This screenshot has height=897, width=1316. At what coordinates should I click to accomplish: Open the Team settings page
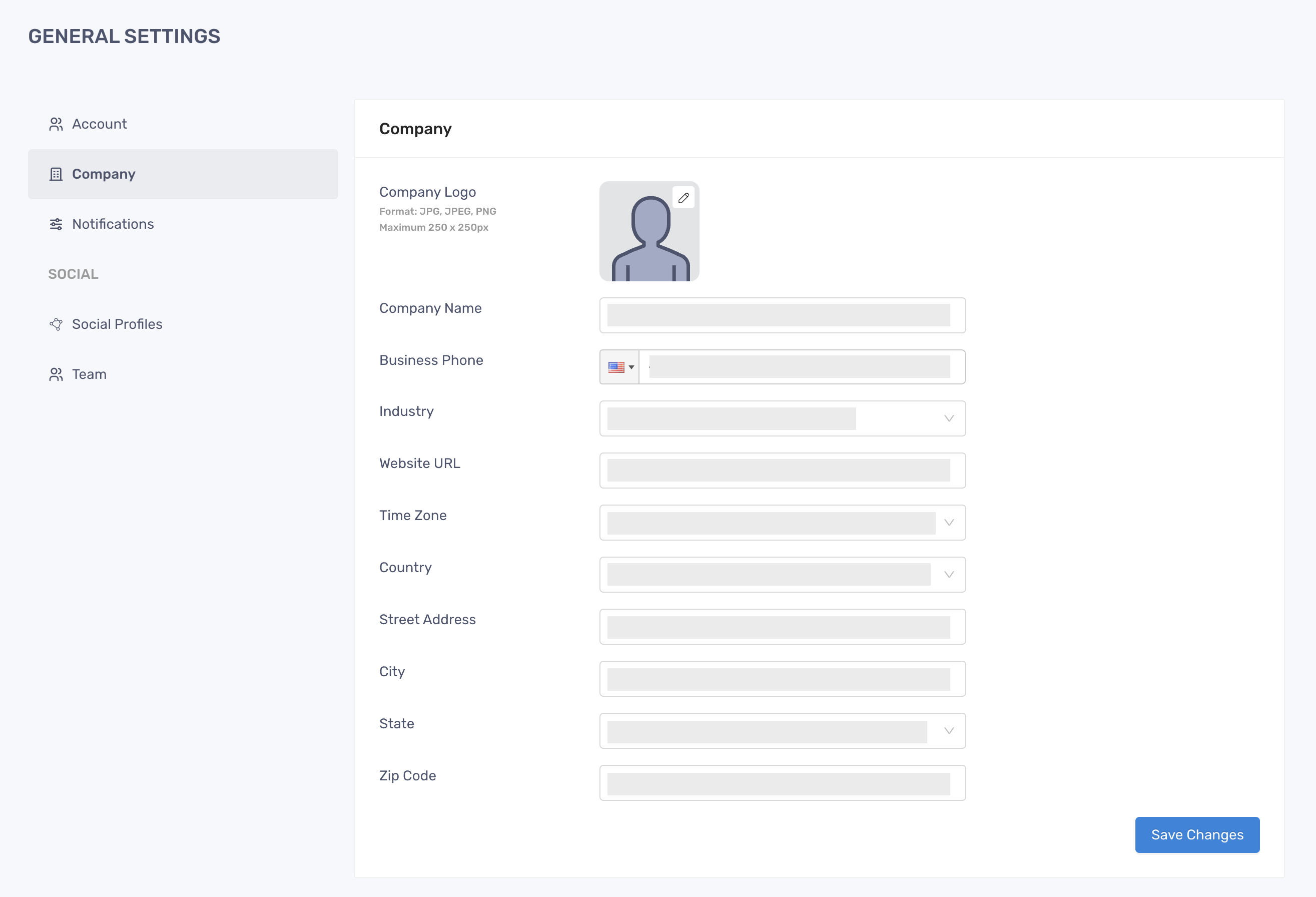[183, 374]
